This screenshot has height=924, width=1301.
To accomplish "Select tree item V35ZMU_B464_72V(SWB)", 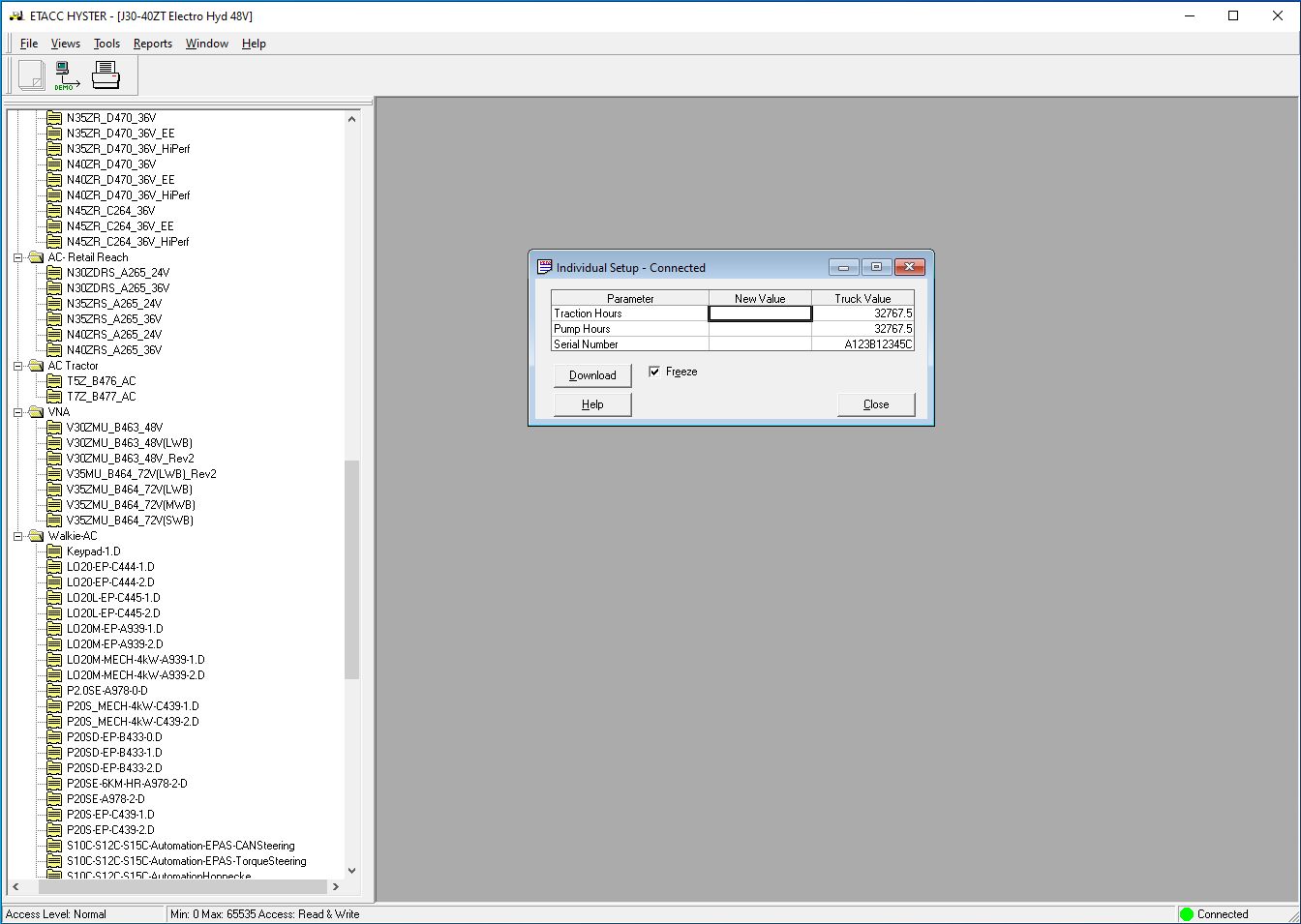I will pyautogui.click(x=130, y=521).
